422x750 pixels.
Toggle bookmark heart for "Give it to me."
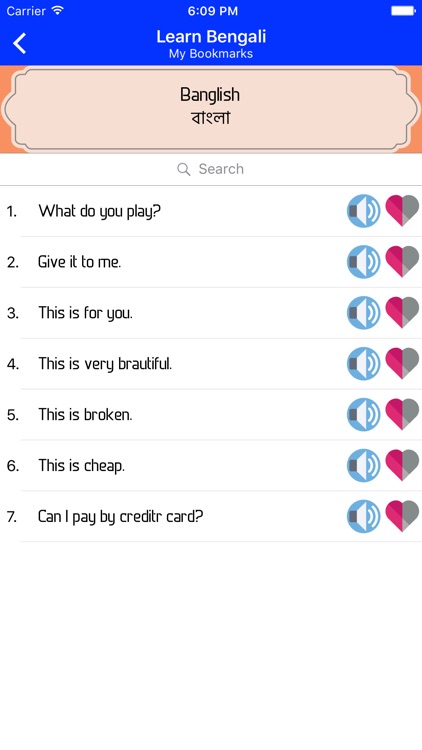tap(402, 262)
